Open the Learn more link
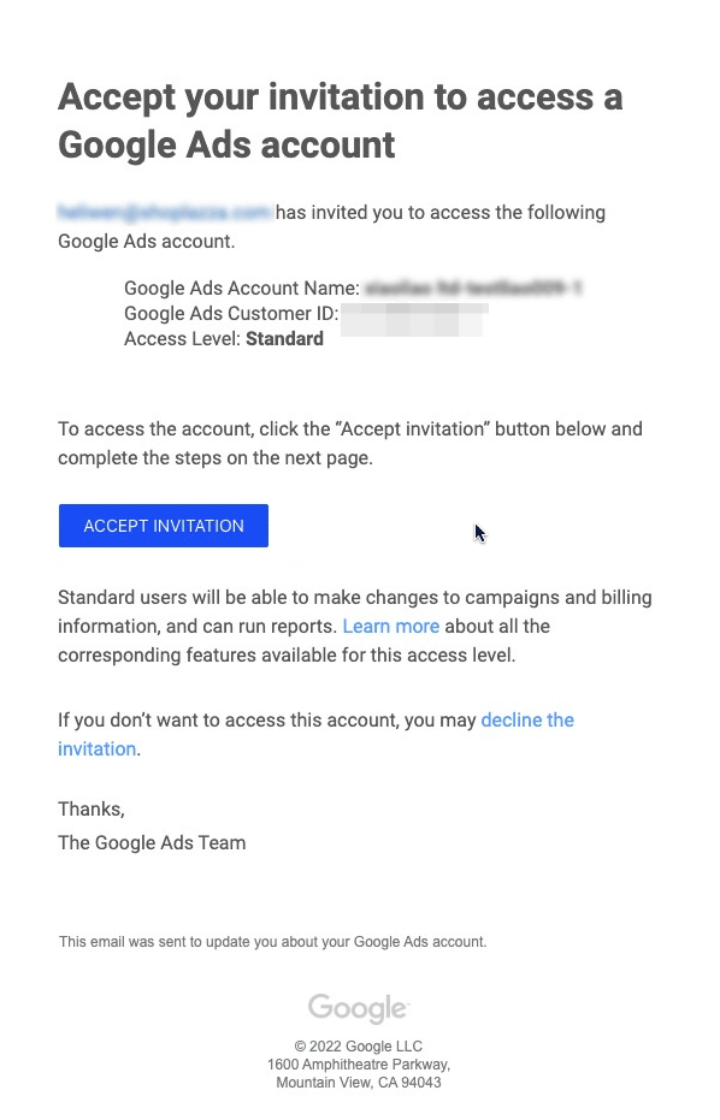Screen dimensions: 720x1120 (391, 626)
